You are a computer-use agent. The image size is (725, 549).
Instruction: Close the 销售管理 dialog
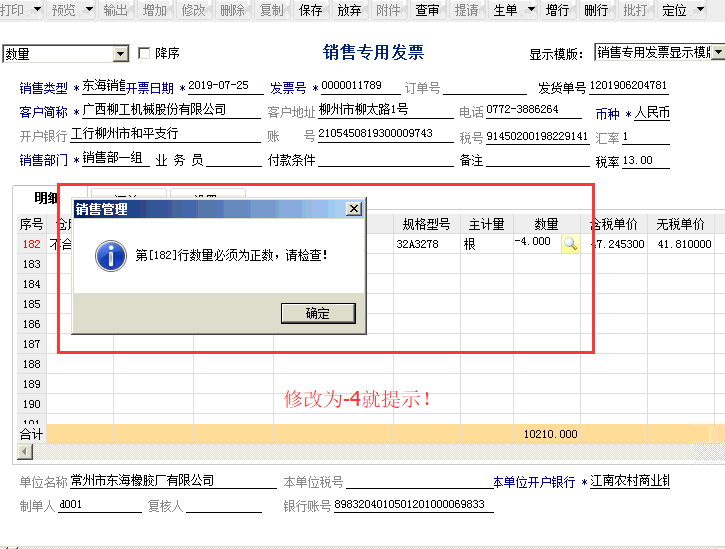coord(354,209)
